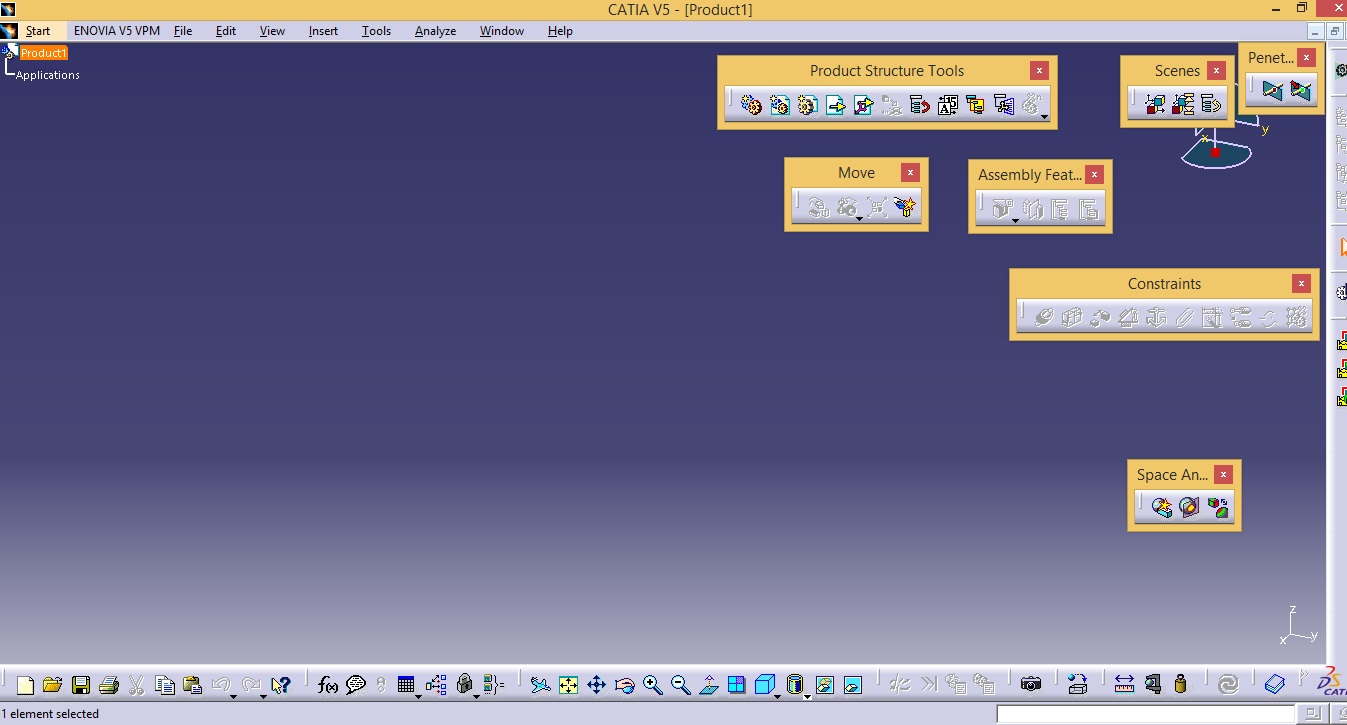Open the render style dropdown arrow
The image size is (1347, 725).
click(x=808, y=697)
